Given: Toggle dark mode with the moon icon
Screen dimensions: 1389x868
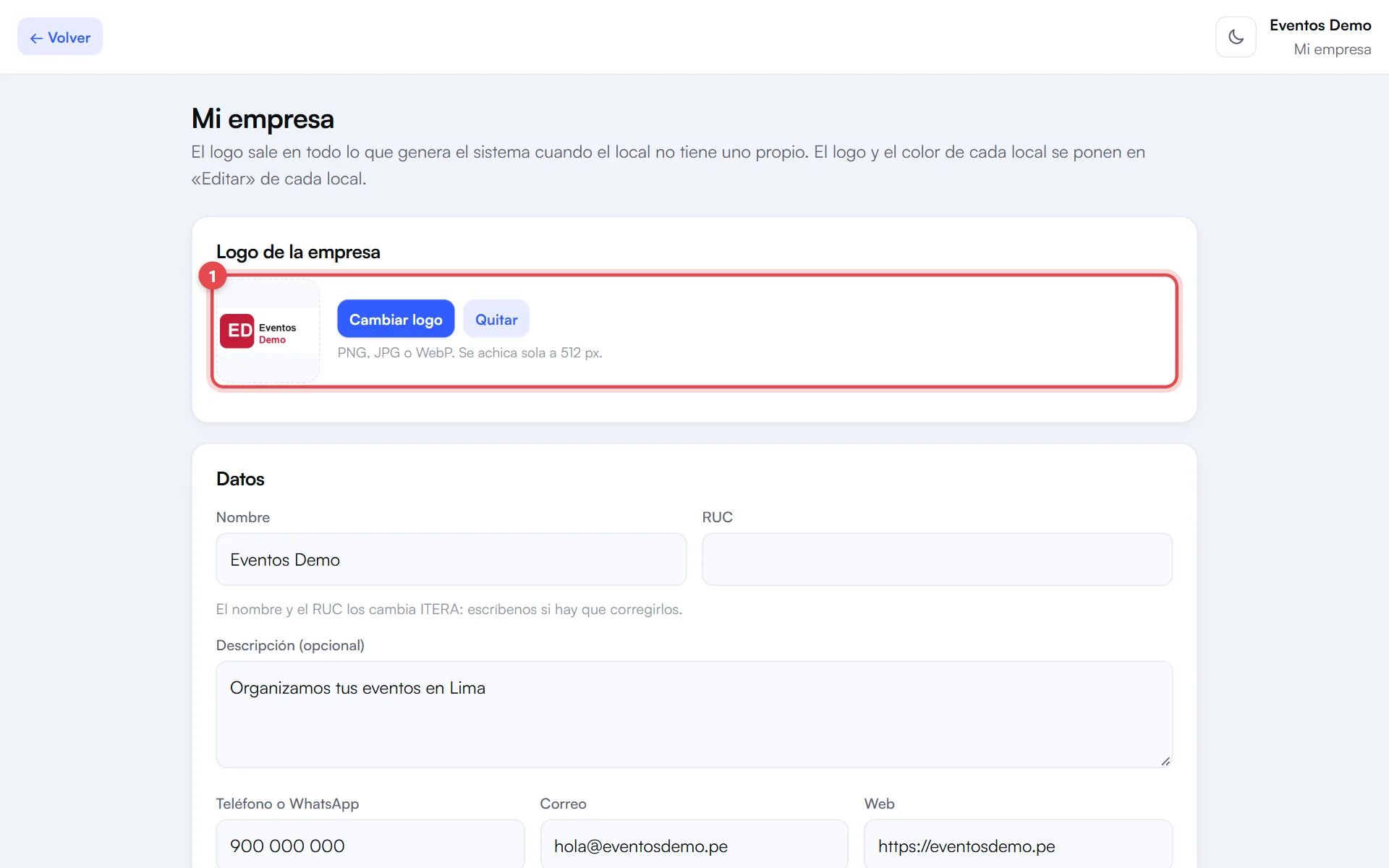Looking at the screenshot, I should click(1236, 37).
